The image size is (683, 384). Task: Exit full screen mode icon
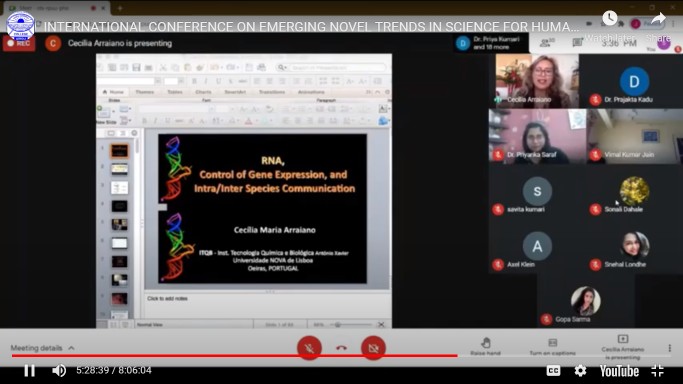pos(657,371)
